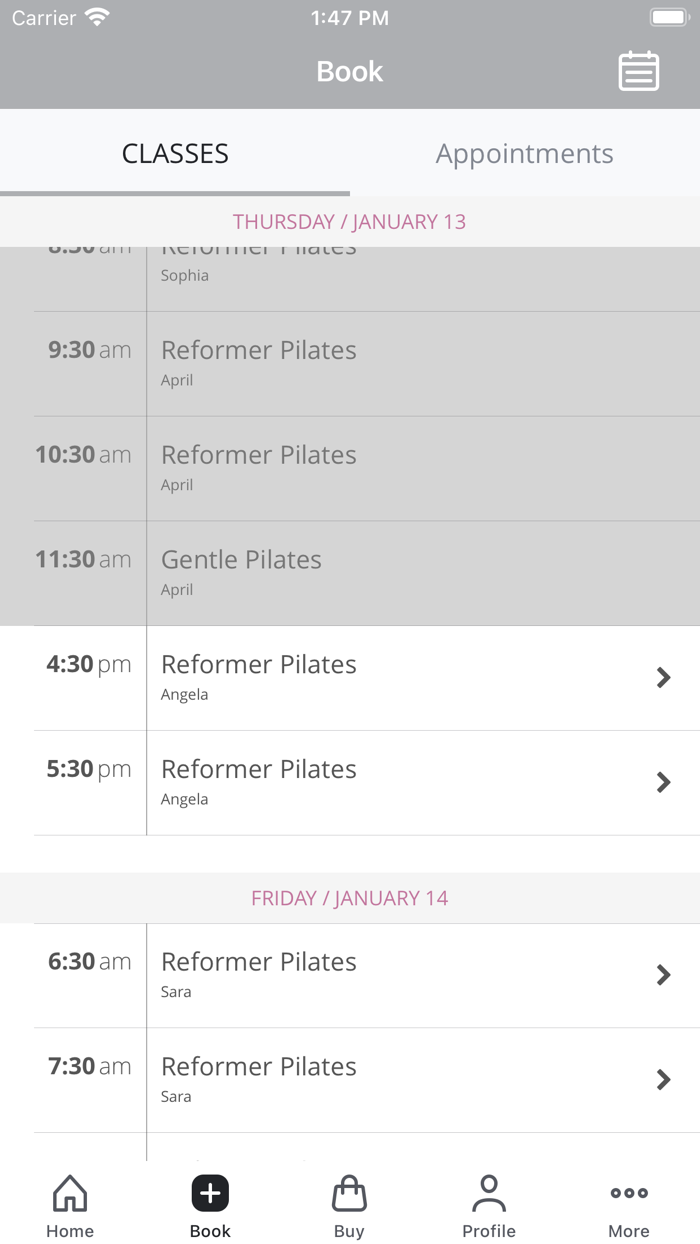Click the THURSDAY / JANUARY 13 header
700x1244 pixels.
pos(349,221)
